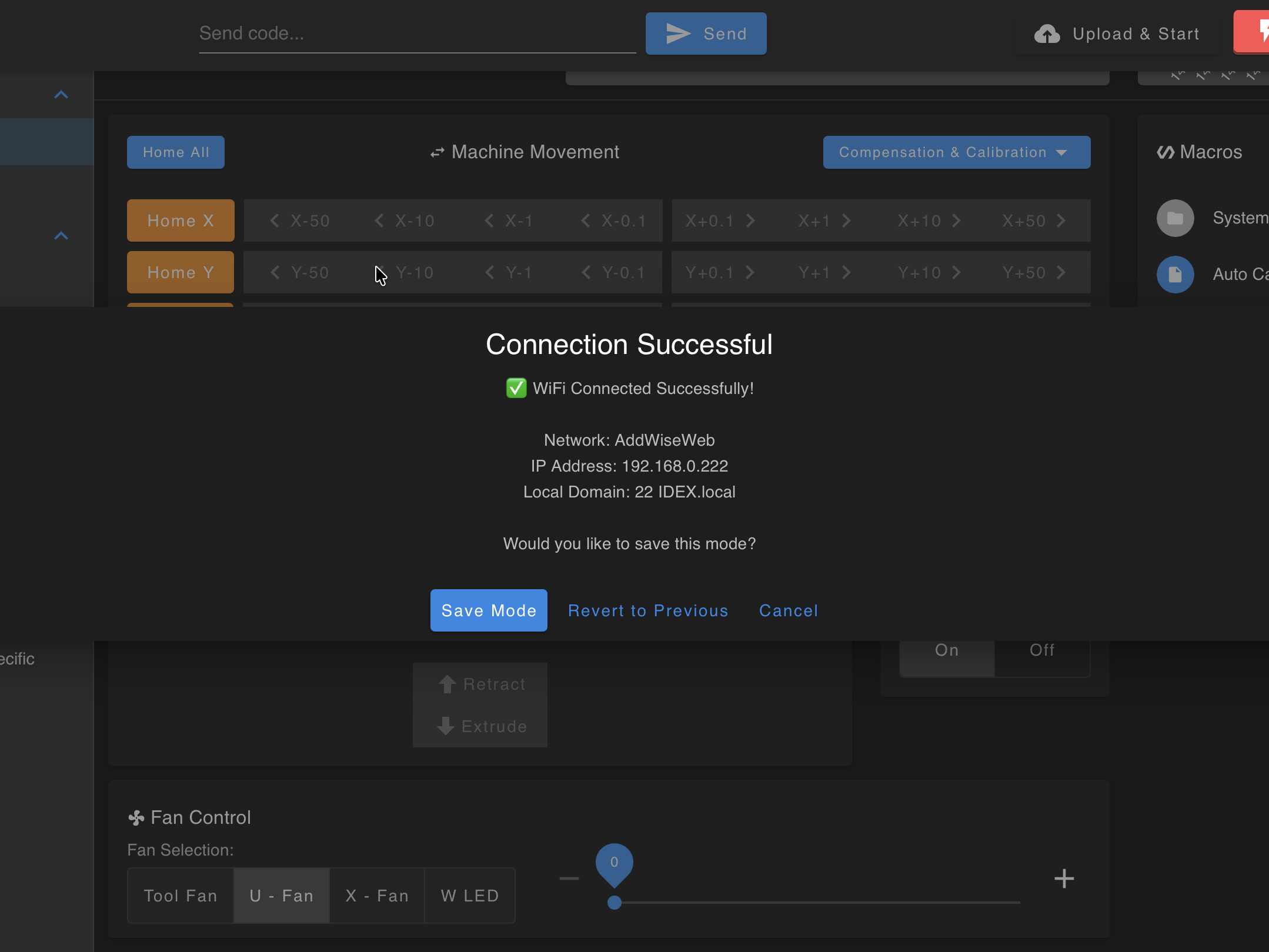1269x952 pixels.
Task: Move X axis by -50
Action: tap(299, 221)
